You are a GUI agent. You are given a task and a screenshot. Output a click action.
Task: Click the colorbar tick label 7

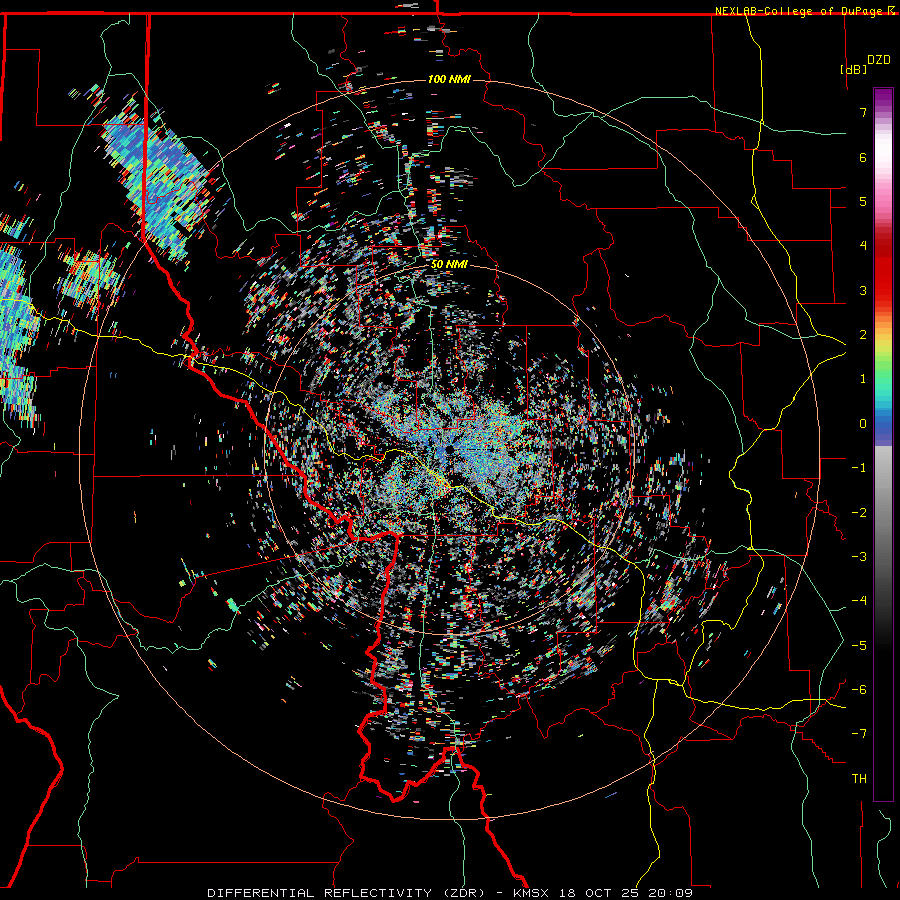pos(863,112)
